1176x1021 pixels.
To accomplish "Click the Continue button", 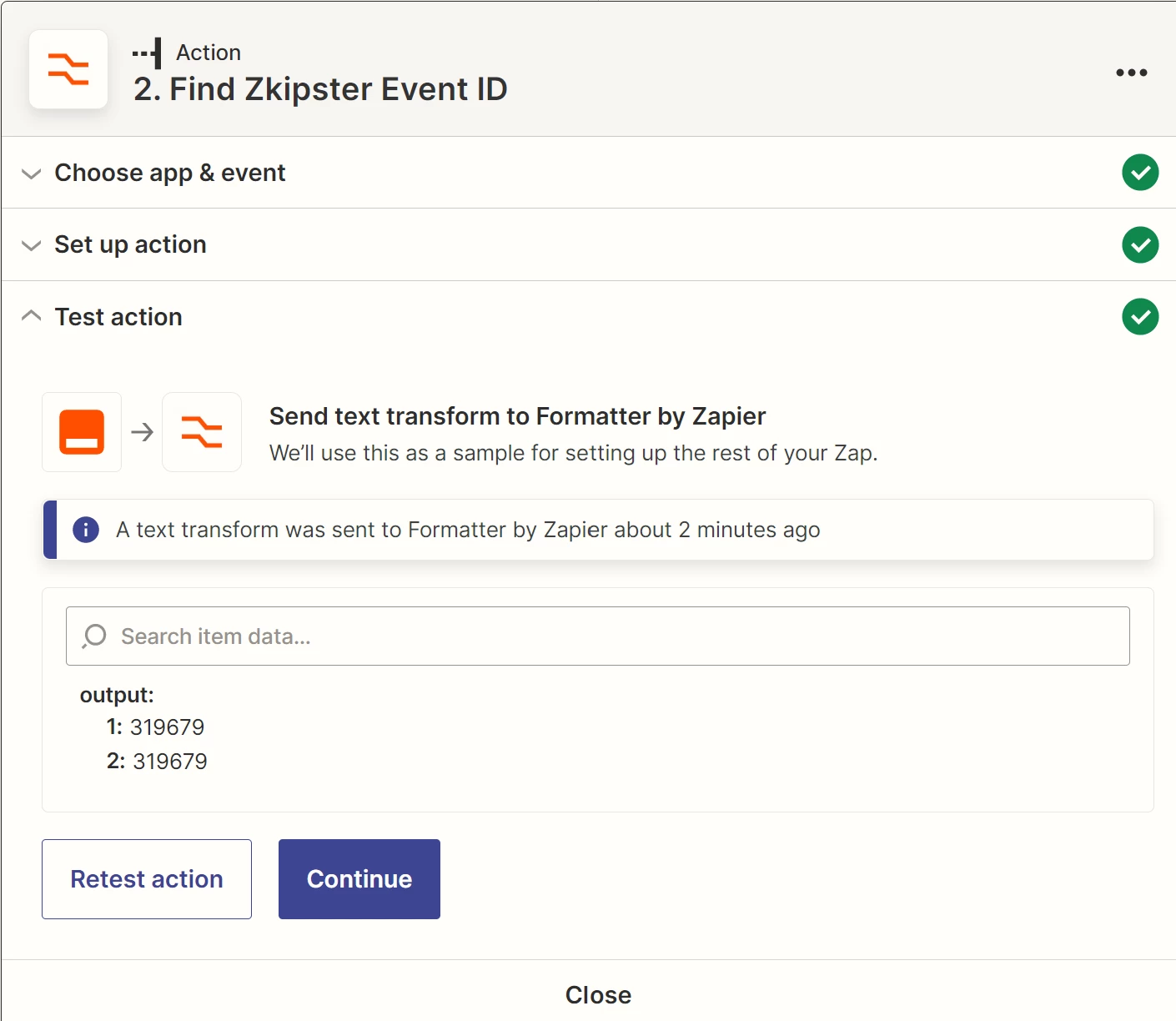I will pos(359,879).
